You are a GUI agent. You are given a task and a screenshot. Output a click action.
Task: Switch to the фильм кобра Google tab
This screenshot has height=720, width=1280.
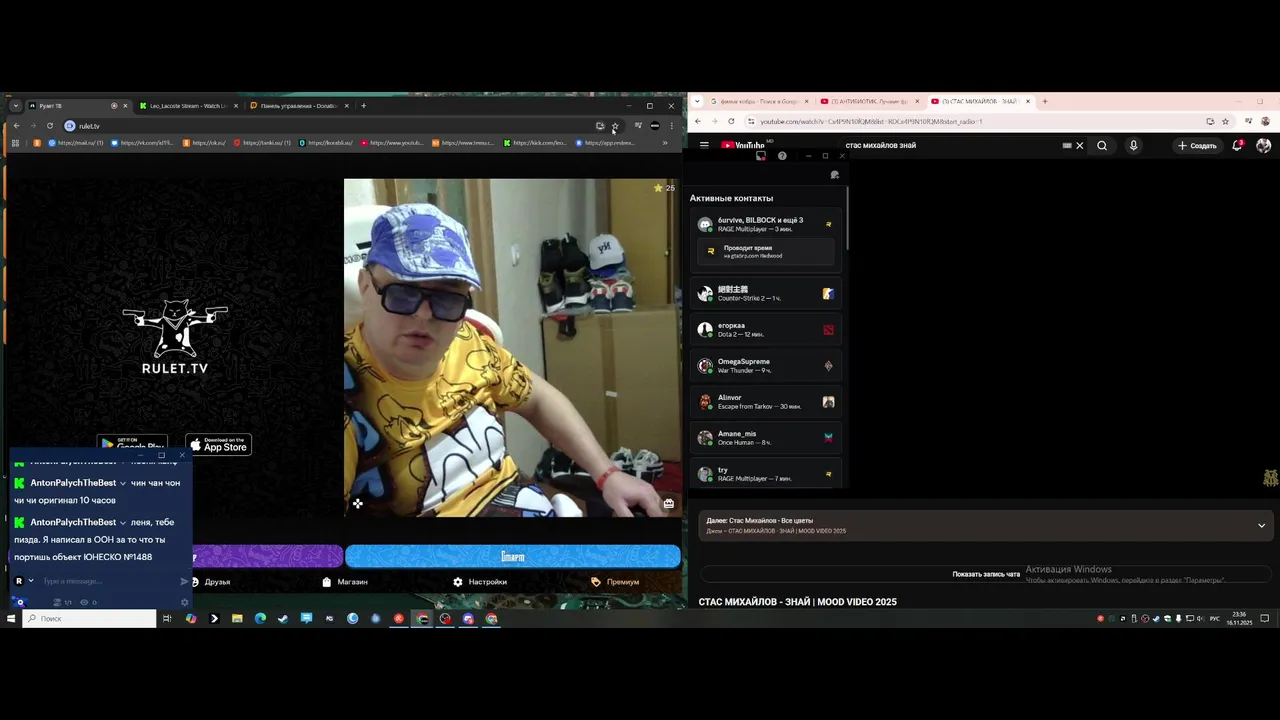(x=760, y=101)
